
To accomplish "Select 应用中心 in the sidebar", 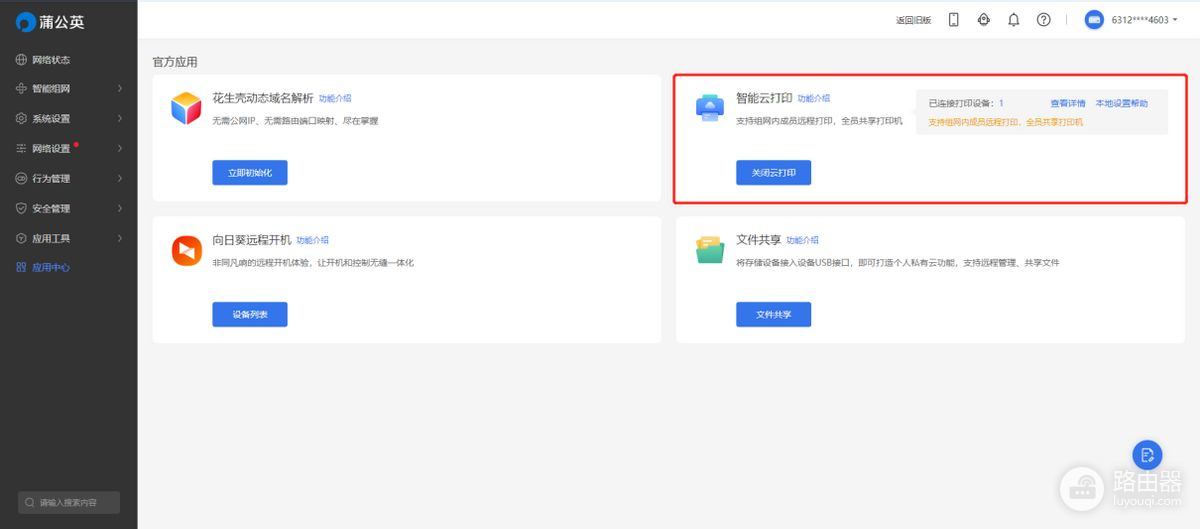I will [x=50, y=268].
